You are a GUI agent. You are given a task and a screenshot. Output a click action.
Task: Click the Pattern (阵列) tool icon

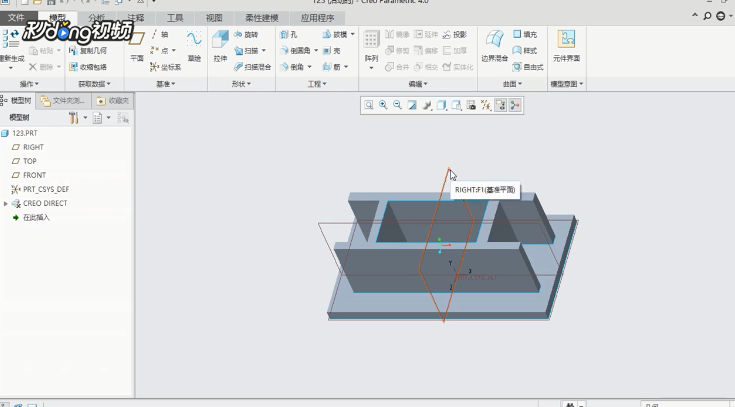[371, 40]
